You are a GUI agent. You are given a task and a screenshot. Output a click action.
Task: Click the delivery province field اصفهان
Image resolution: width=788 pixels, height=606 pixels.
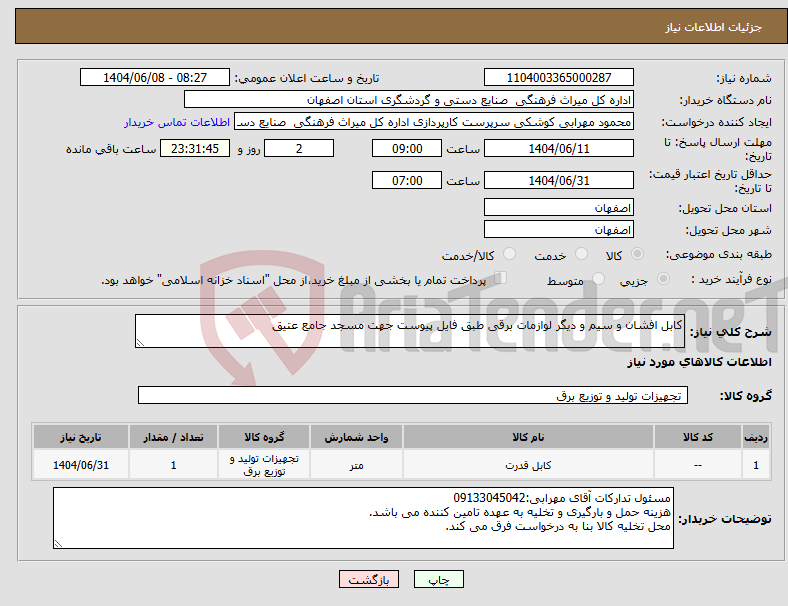[558, 208]
